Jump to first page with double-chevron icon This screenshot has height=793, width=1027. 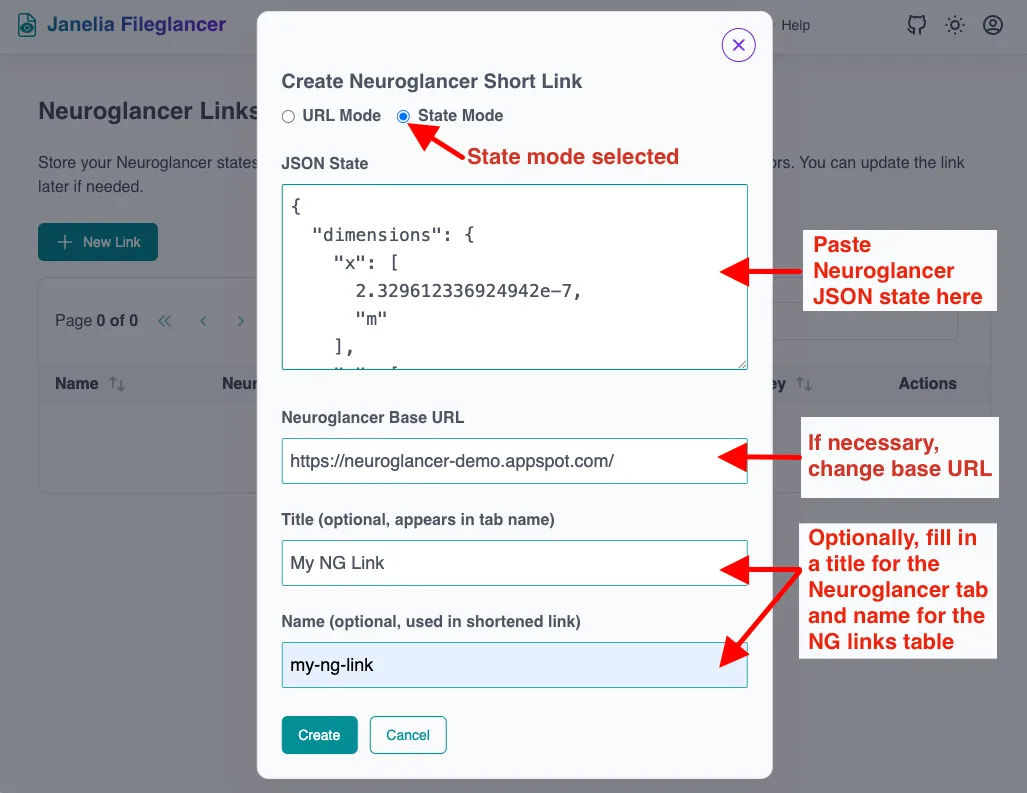point(165,321)
